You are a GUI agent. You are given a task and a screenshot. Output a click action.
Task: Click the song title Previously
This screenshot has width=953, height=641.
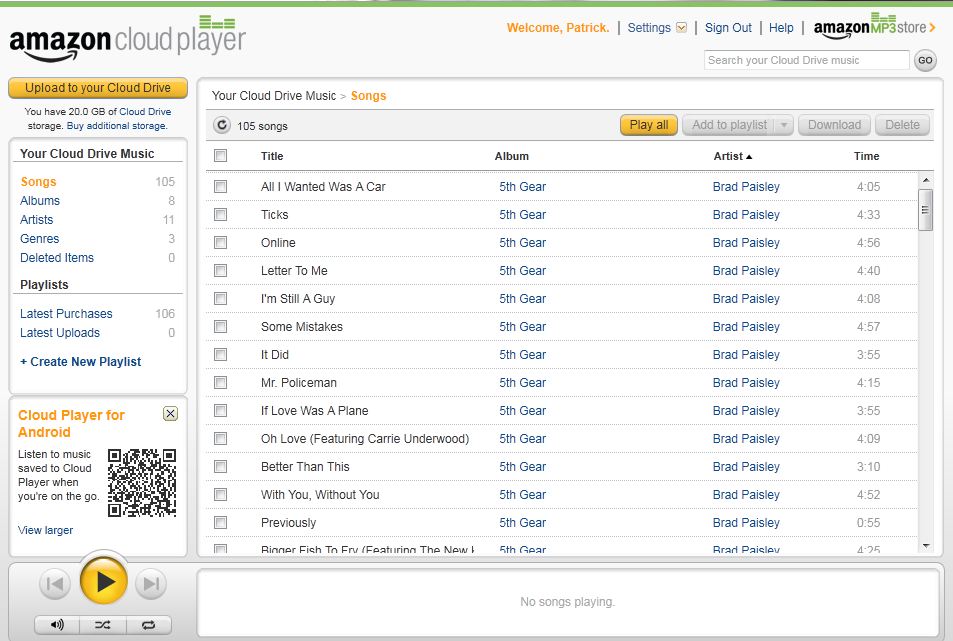coord(288,523)
